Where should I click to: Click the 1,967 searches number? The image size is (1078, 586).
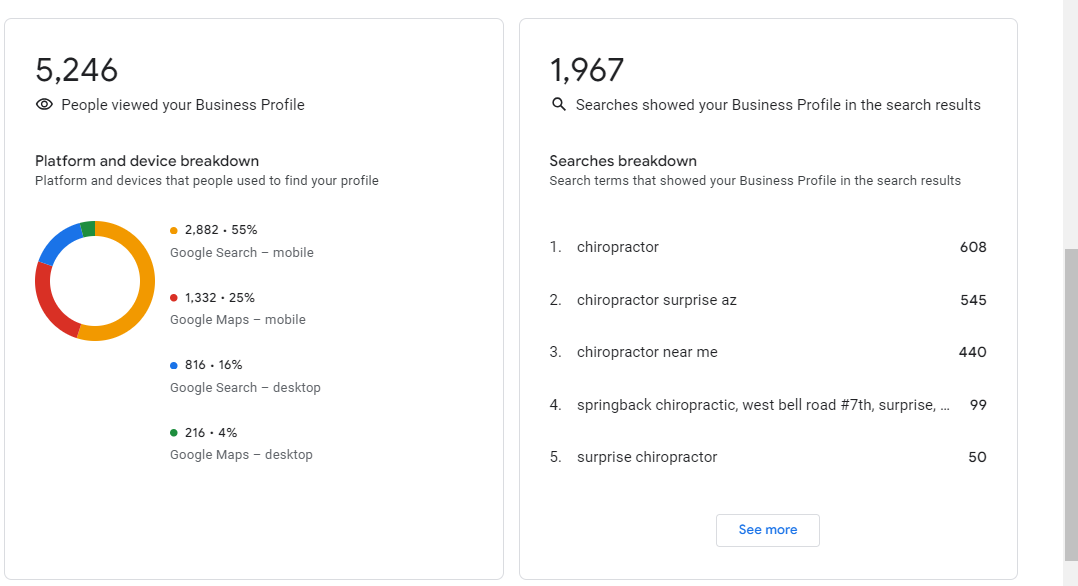tap(587, 70)
